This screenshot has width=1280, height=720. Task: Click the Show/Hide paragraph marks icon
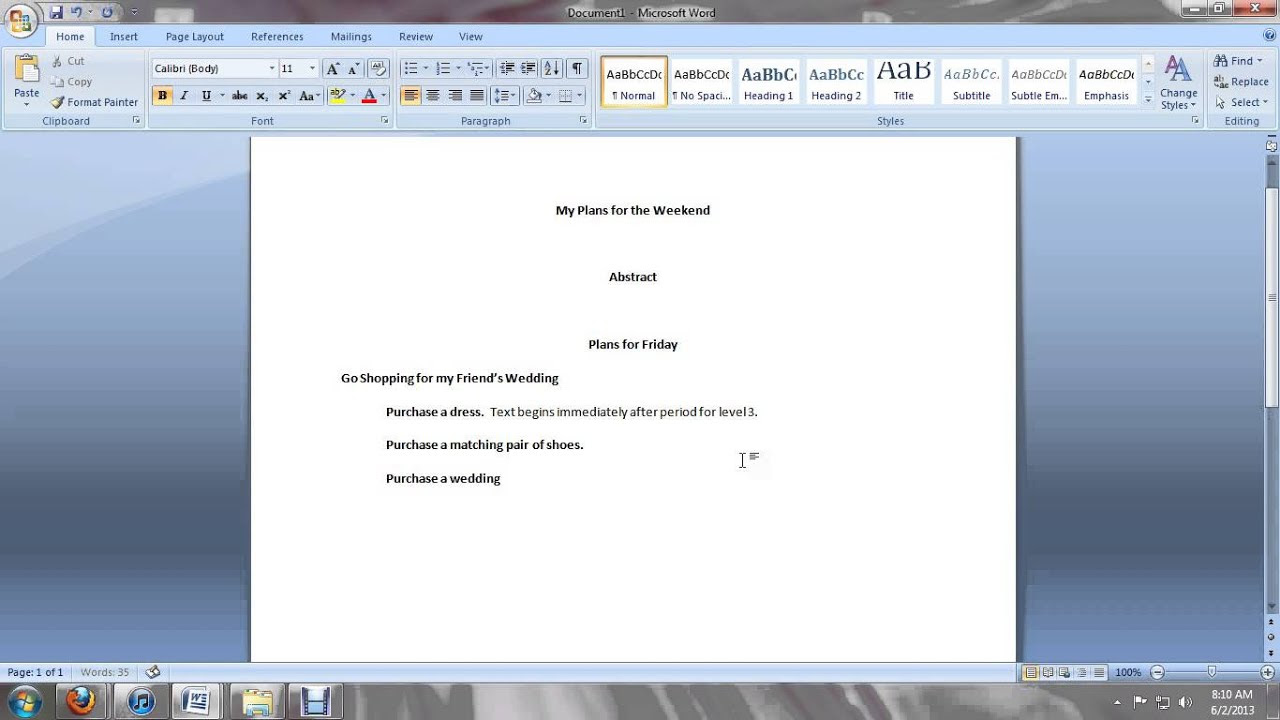pos(576,68)
